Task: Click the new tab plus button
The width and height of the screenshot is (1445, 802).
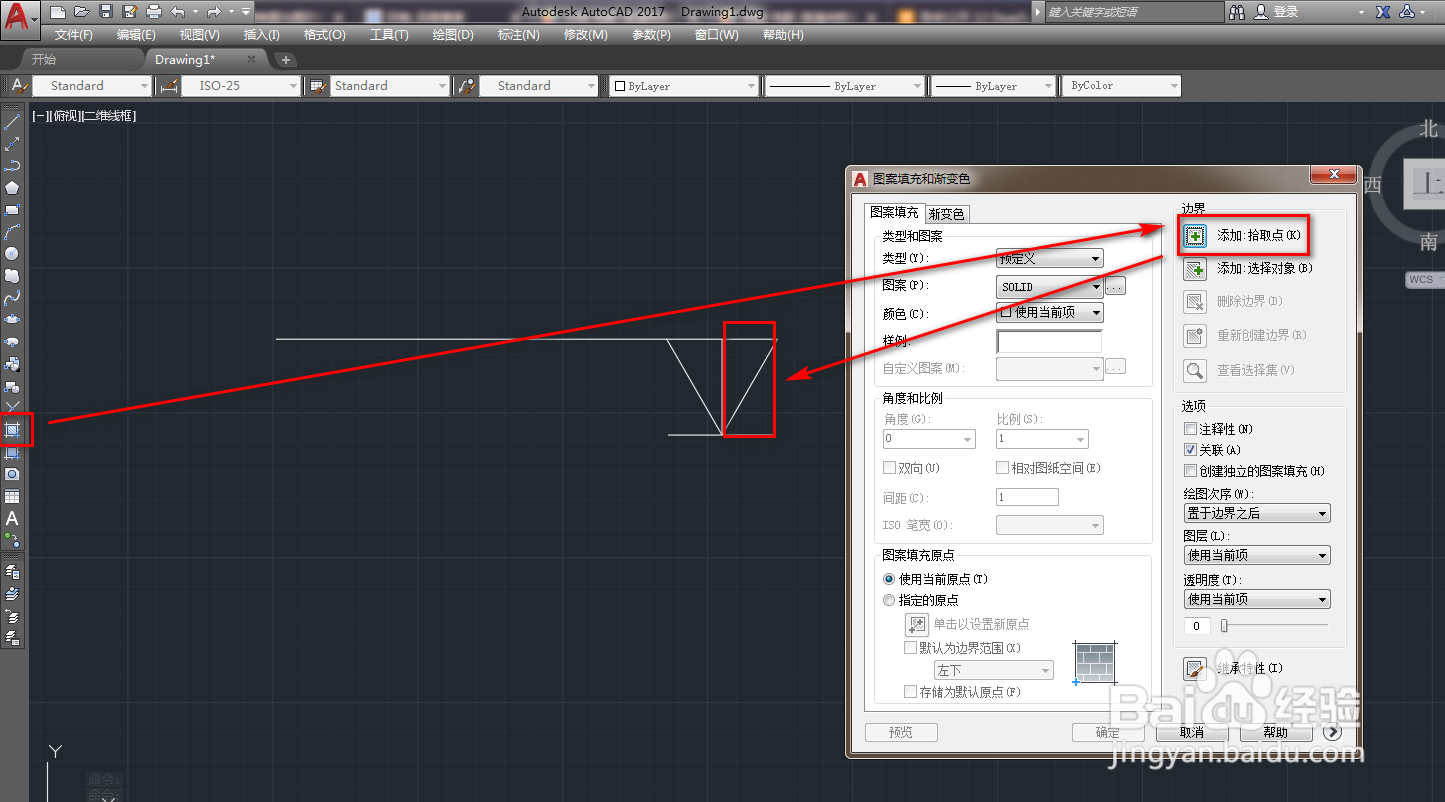Action: pos(285,60)
